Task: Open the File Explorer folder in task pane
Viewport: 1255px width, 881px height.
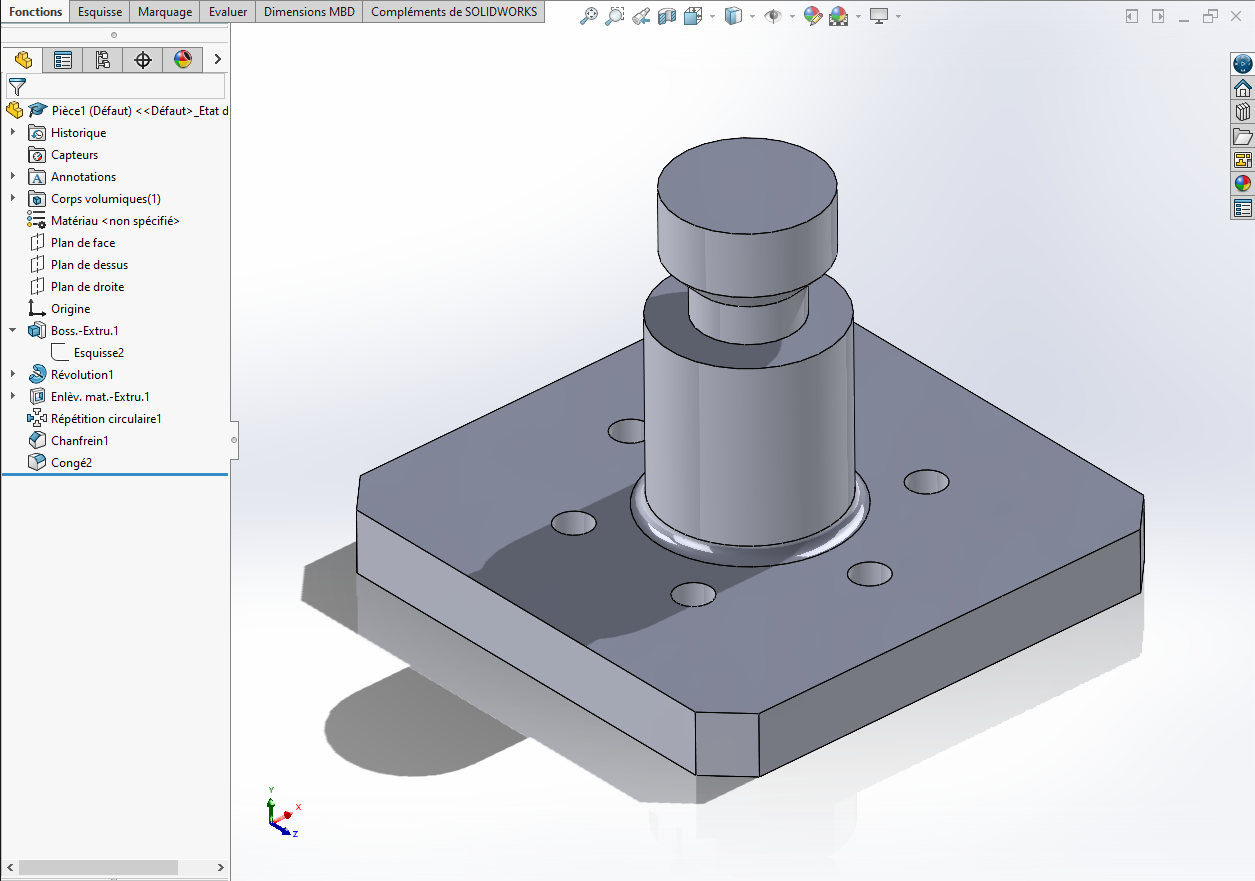Action: [x=1242, y=136]
